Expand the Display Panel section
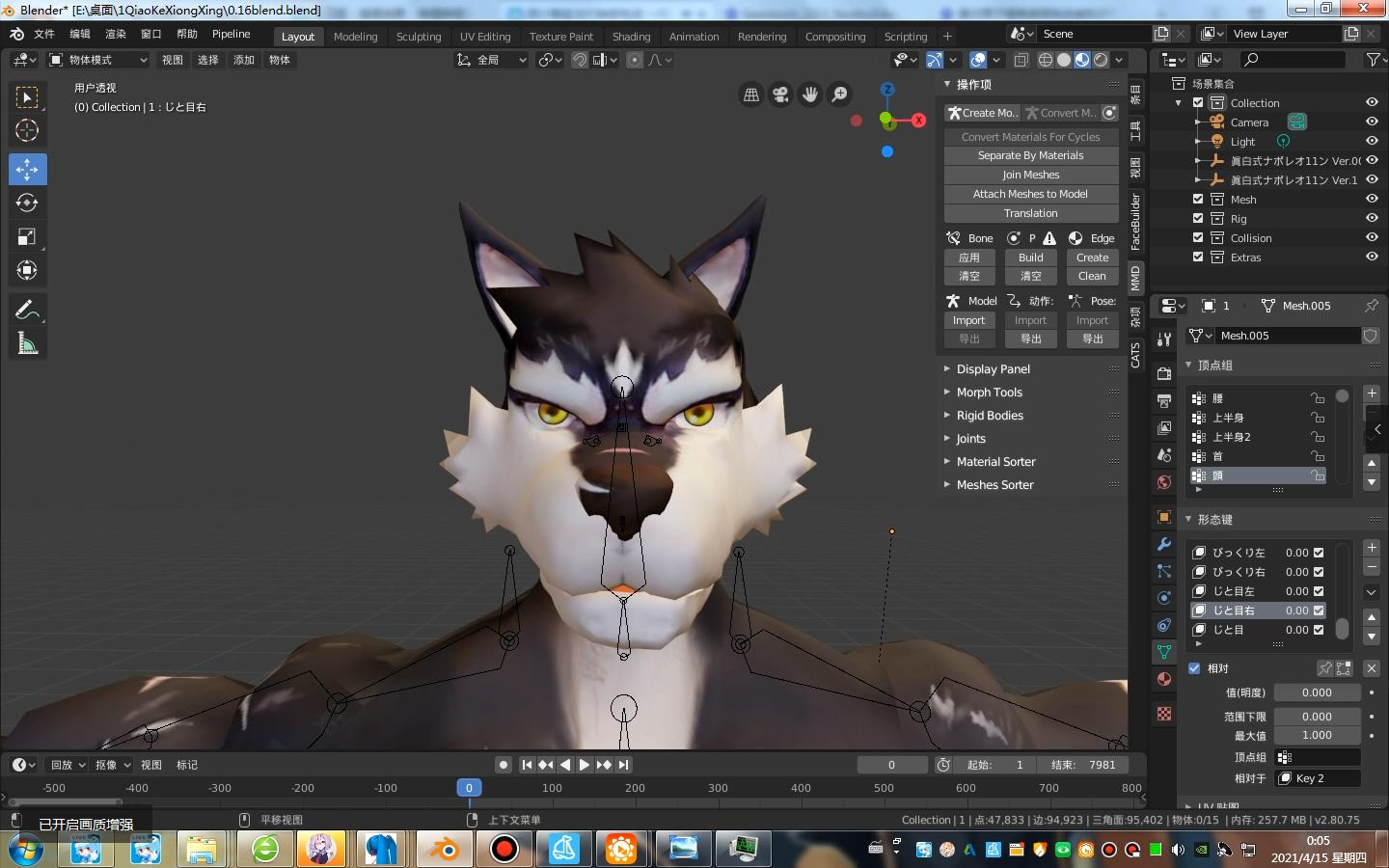The height and width of the screenshot is (868, 1389). point(993,369)
